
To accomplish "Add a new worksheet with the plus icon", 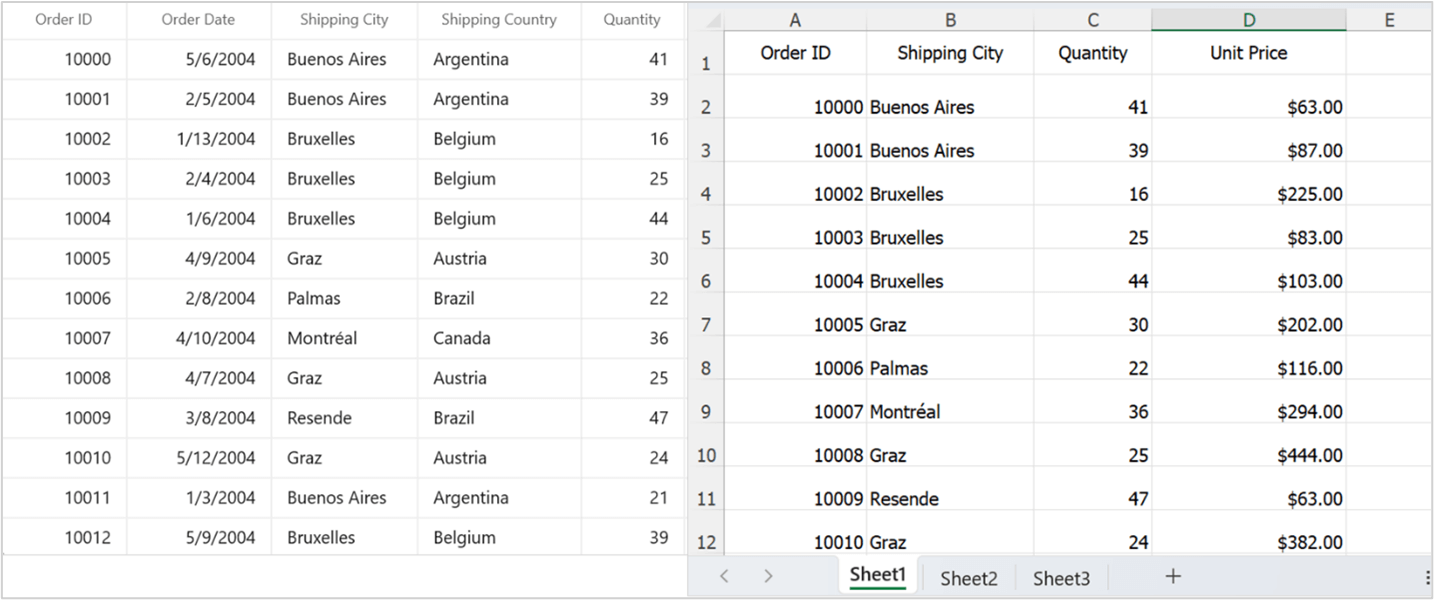I will (x=1172, y=575).
